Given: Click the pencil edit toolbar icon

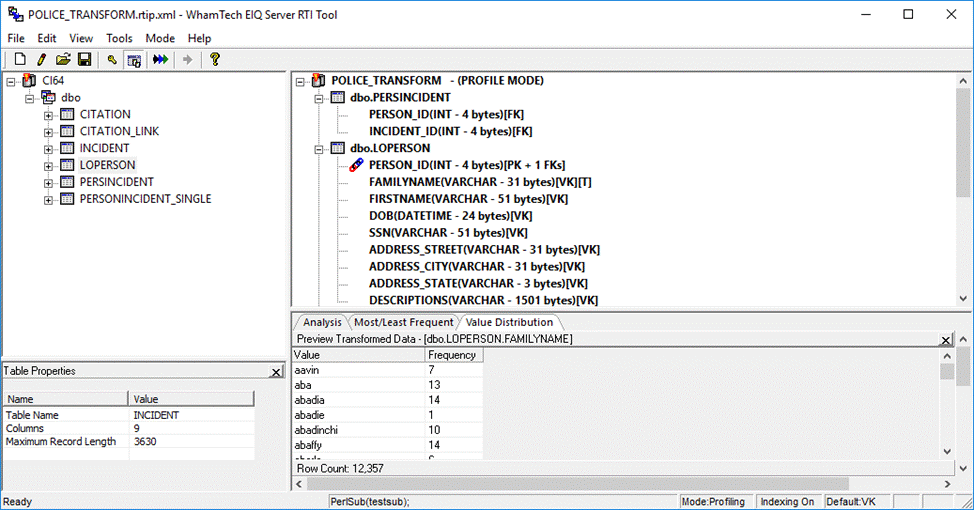Looking at the screenshot, I should tap(42, 60).
